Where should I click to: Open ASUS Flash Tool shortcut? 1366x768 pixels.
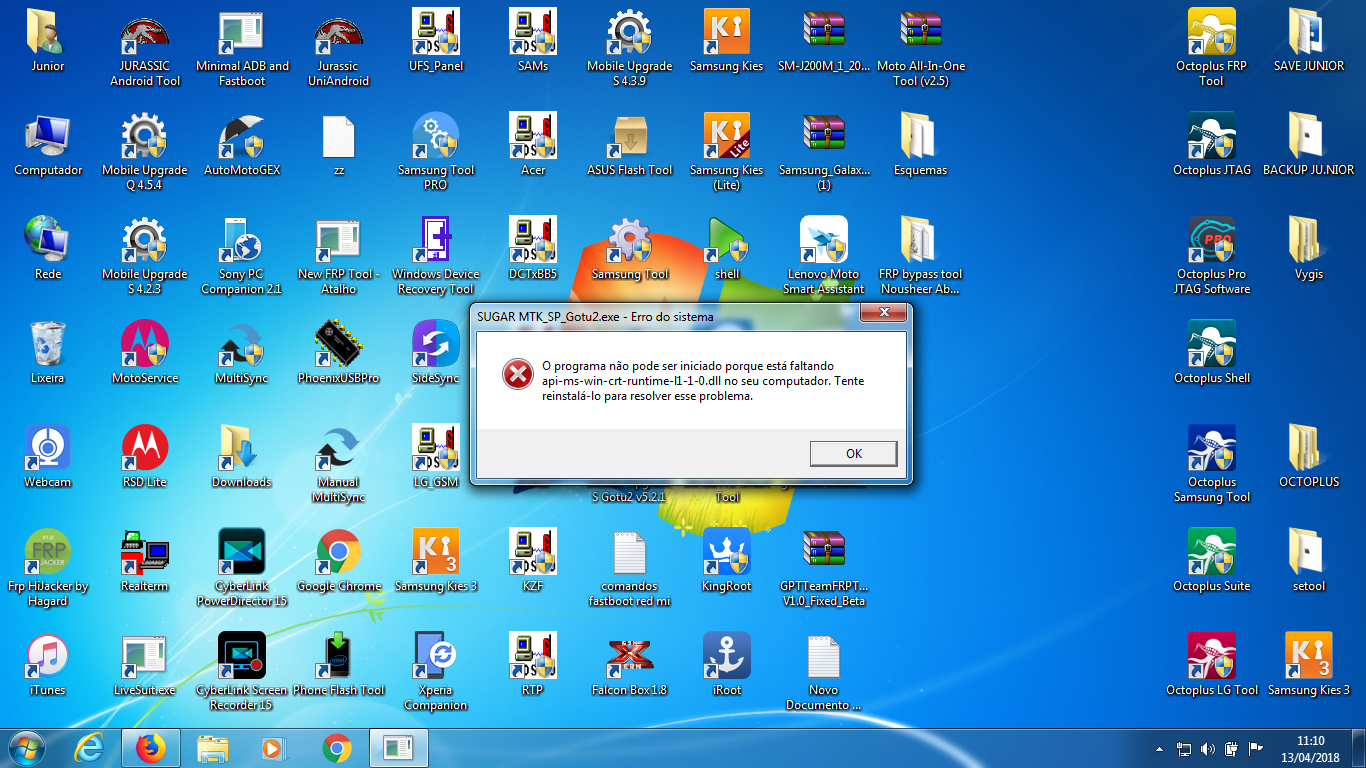[630, 145]
